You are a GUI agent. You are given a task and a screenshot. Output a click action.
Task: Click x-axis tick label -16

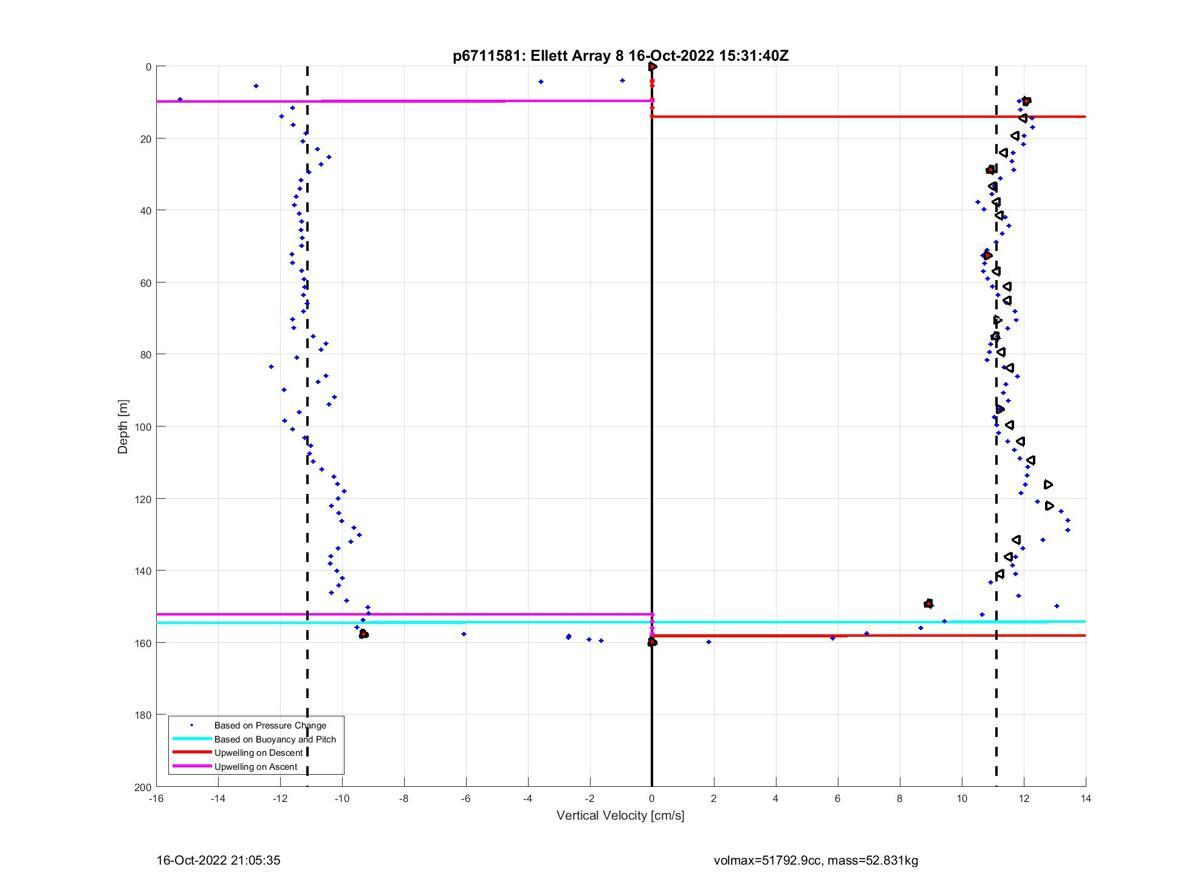156,798
